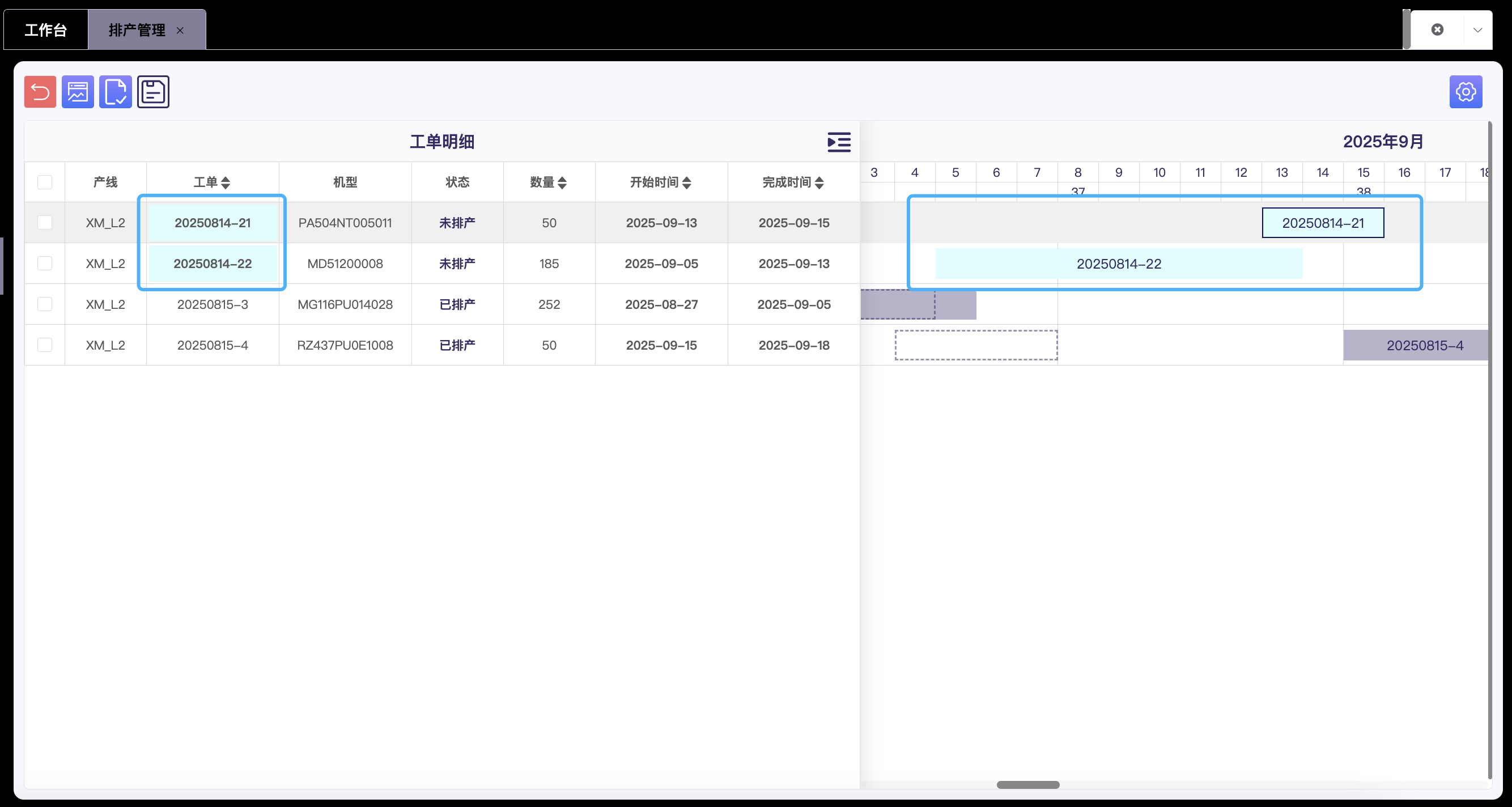Click the circled X icon top right

[1437, 29]
